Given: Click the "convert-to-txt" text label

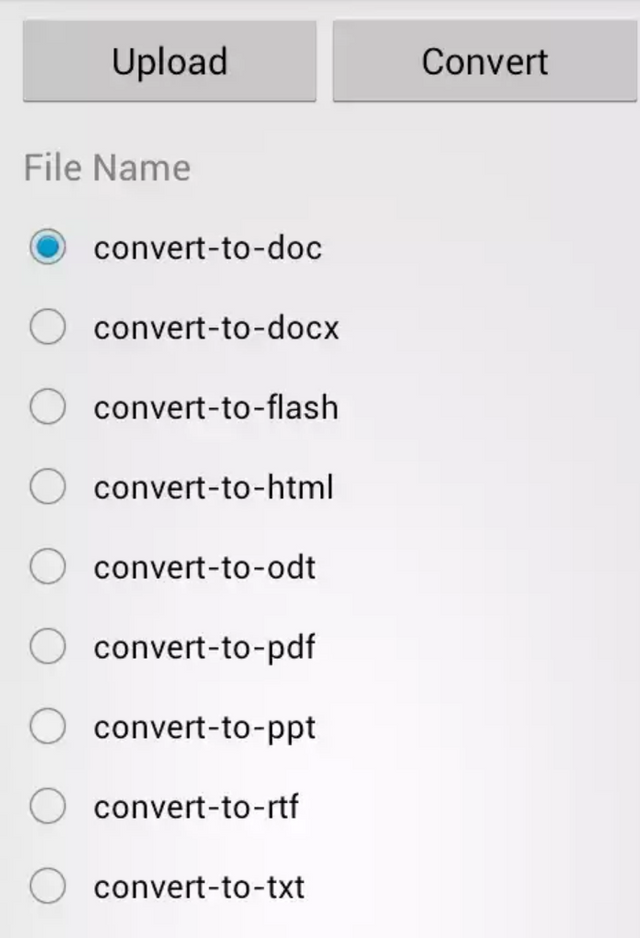Looking at the screenshot, I should pyautogui.click(x=199, y=887).
